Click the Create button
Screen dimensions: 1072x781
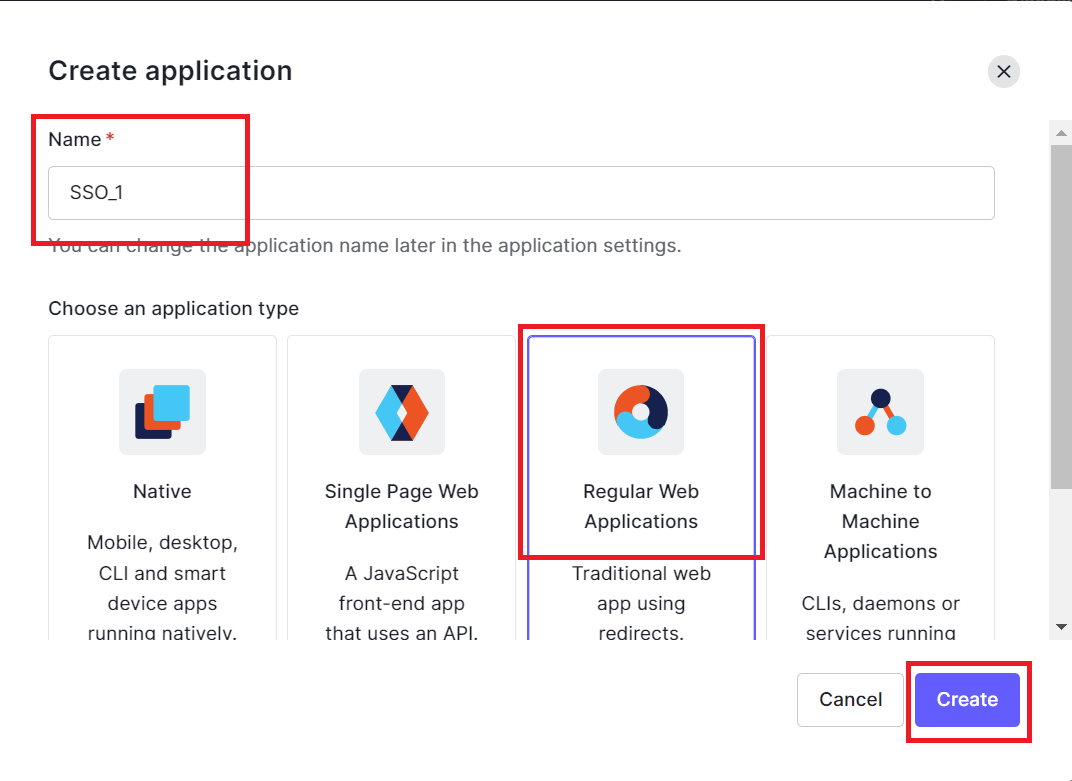(966, 700)
